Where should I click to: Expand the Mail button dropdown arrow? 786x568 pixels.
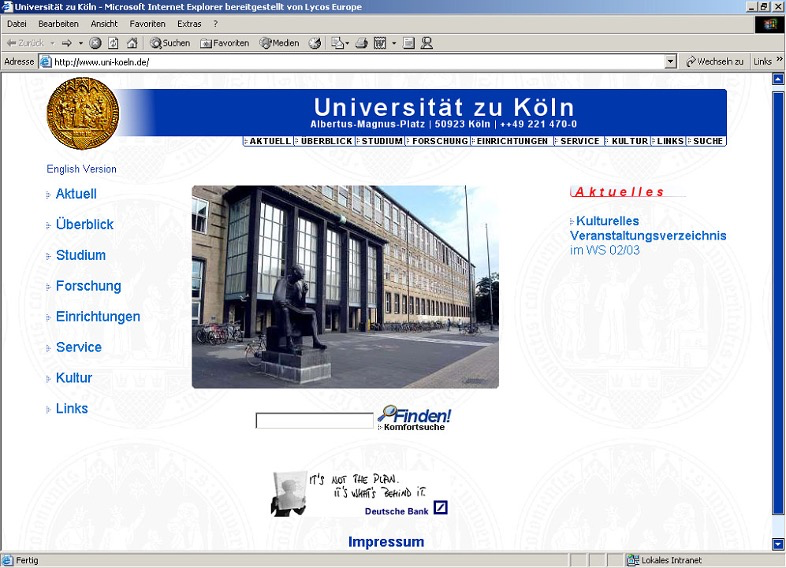tap(347, 43)
